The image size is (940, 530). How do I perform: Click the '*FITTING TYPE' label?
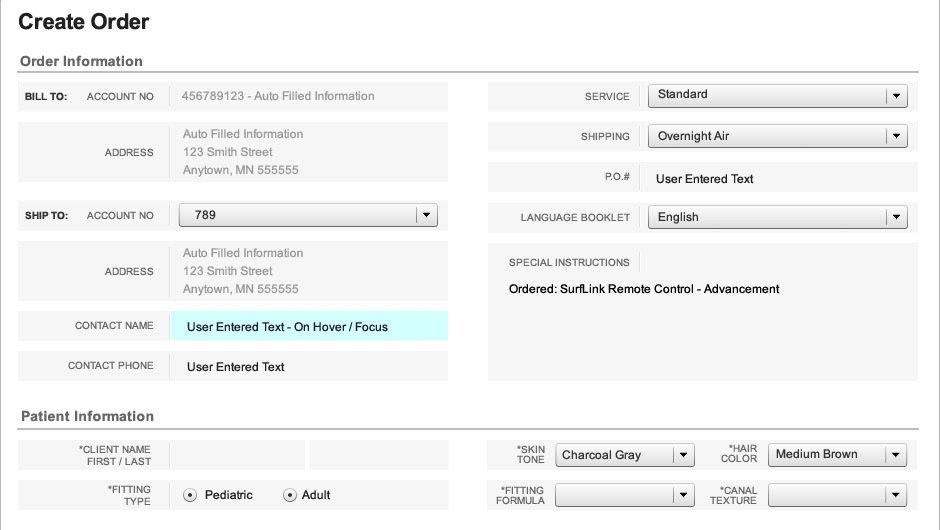pyautogui.click(x=129, y=495)
